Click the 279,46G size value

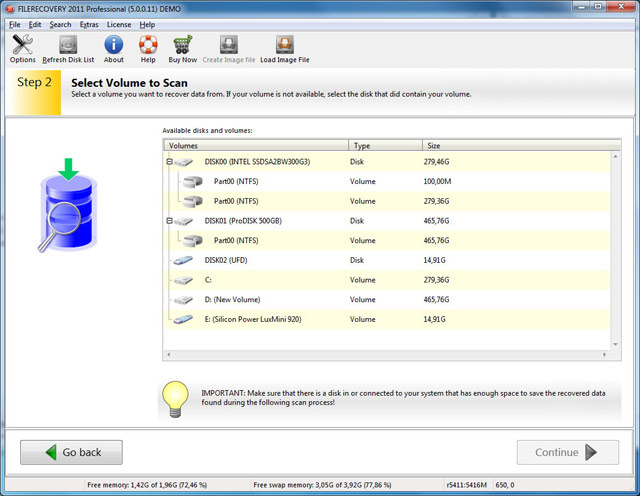click(x=436, y=162)
